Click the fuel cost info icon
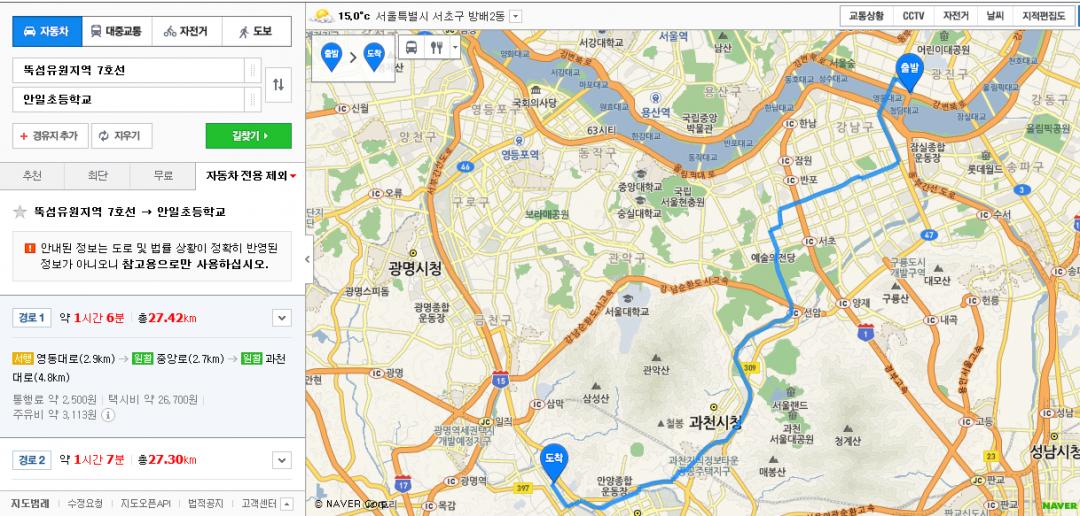The image size is (1080, 516). (108, 414)
